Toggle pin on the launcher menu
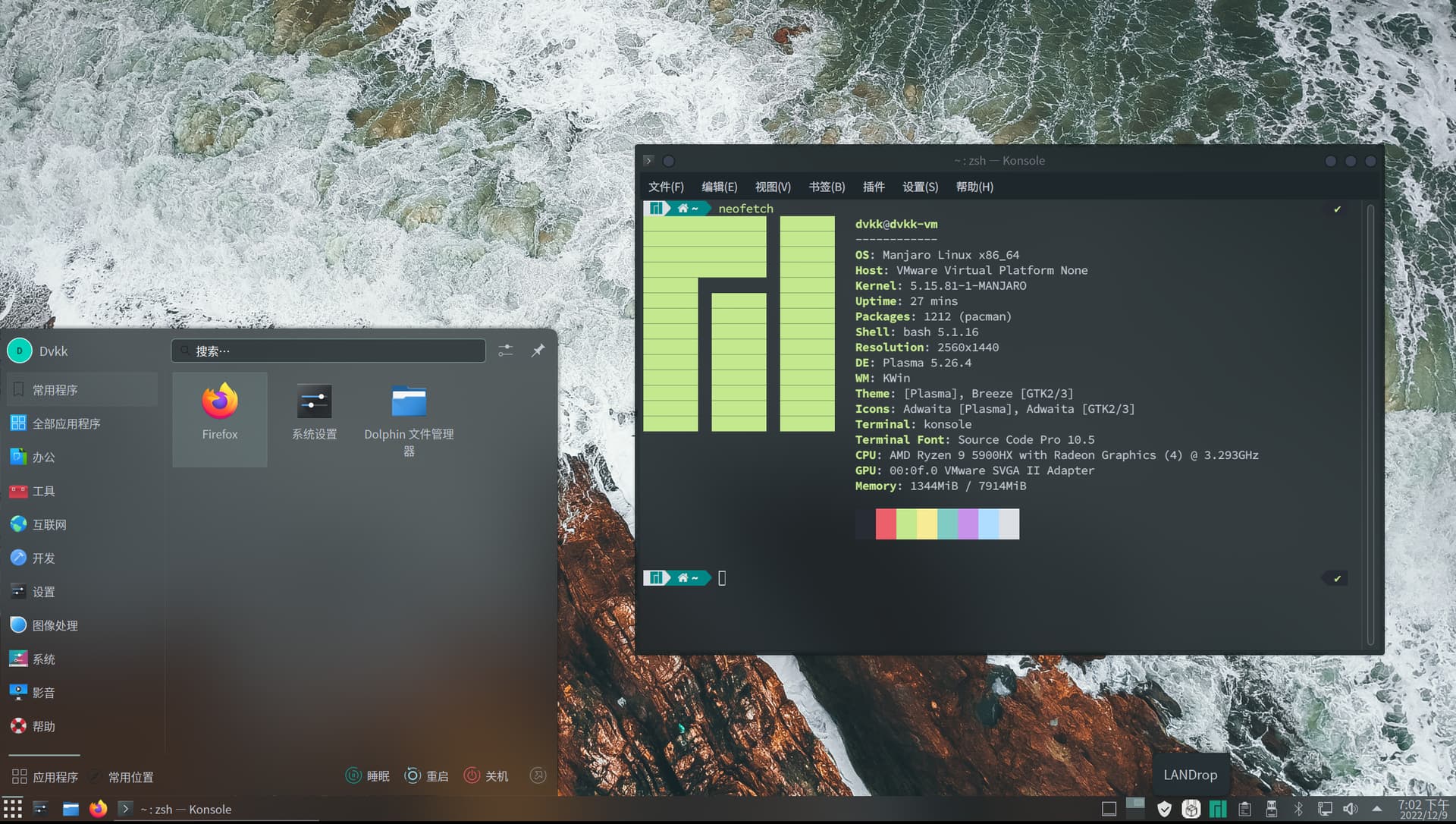 point(538,350)
